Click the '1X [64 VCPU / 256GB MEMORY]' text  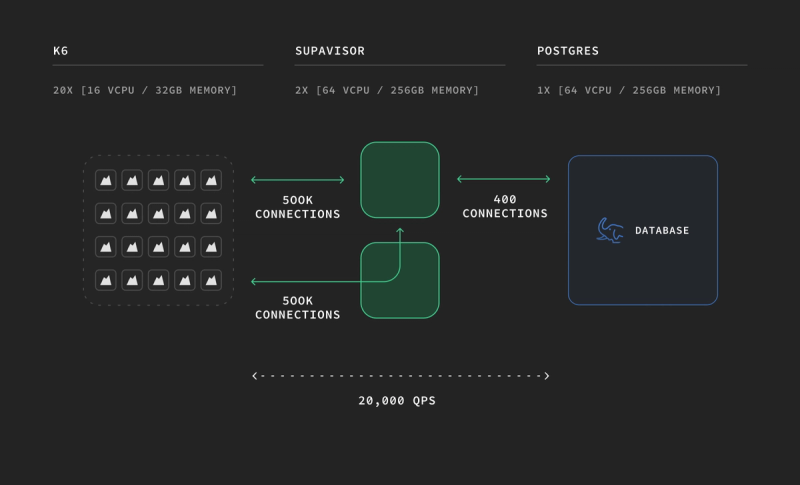tap(629, 90)
